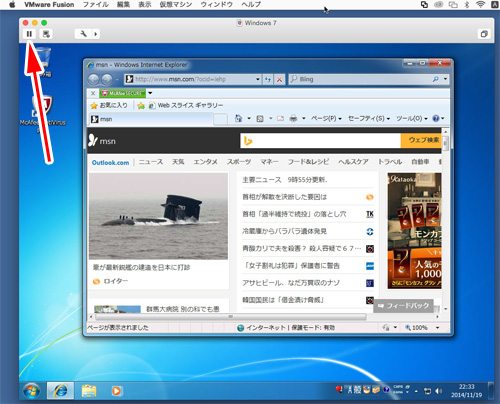Open お気に入り favorites button

pyautogui.click(x=109, y=105)
